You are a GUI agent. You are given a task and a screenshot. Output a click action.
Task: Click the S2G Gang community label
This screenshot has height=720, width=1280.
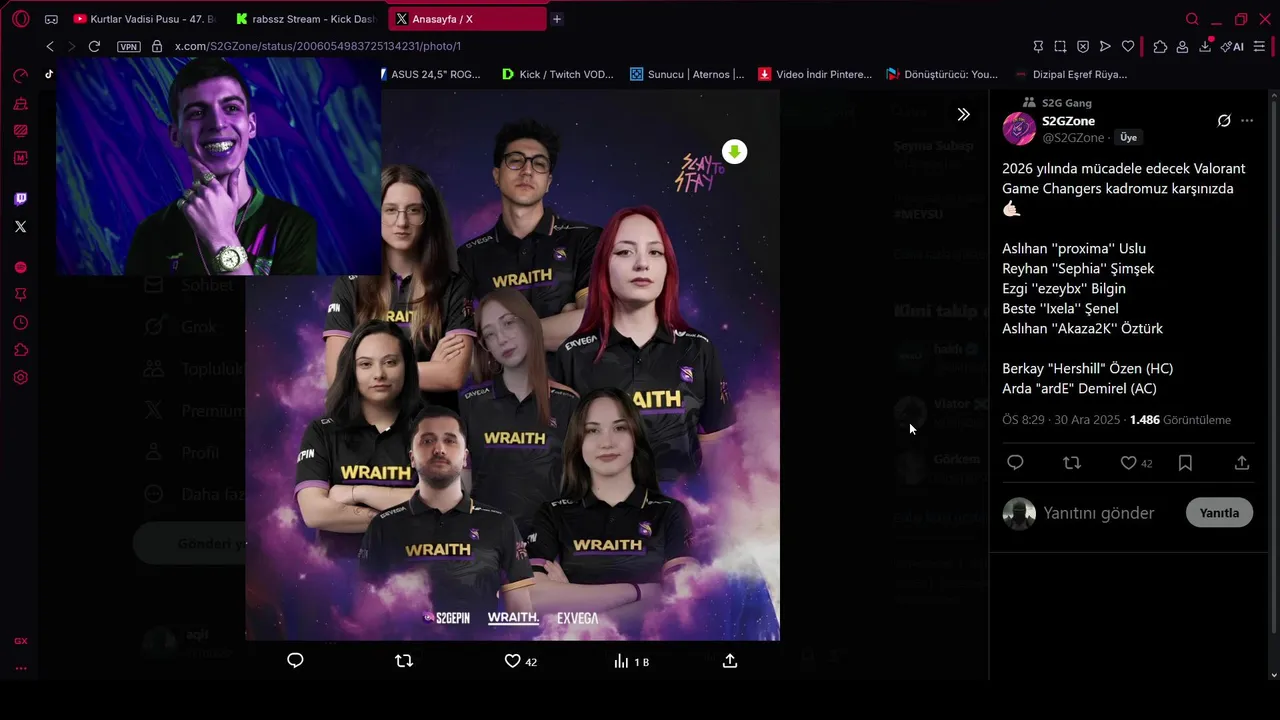tap(1066, 103)
